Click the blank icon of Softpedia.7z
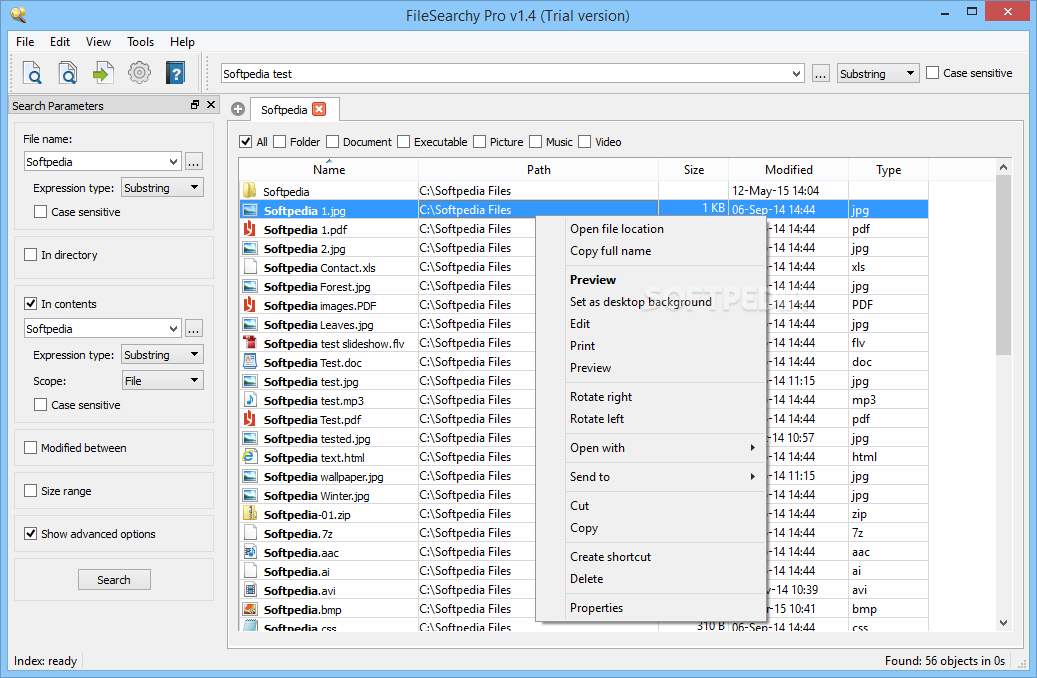 [x=250, y=533]
